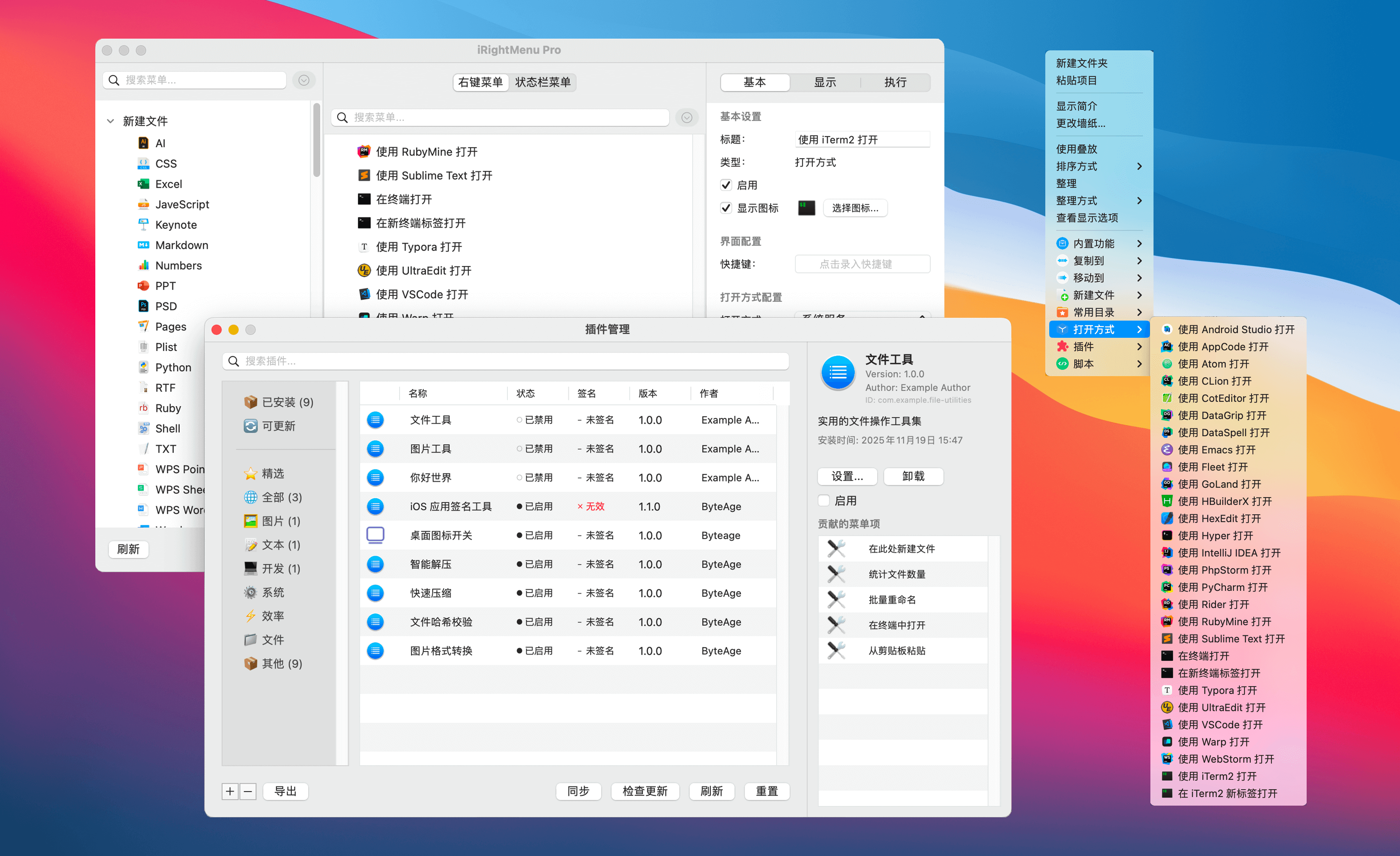Enable the 启用 checkbox for 文件工具 plugin
This screenshot has height=856, width=1400.
point(824,500)
